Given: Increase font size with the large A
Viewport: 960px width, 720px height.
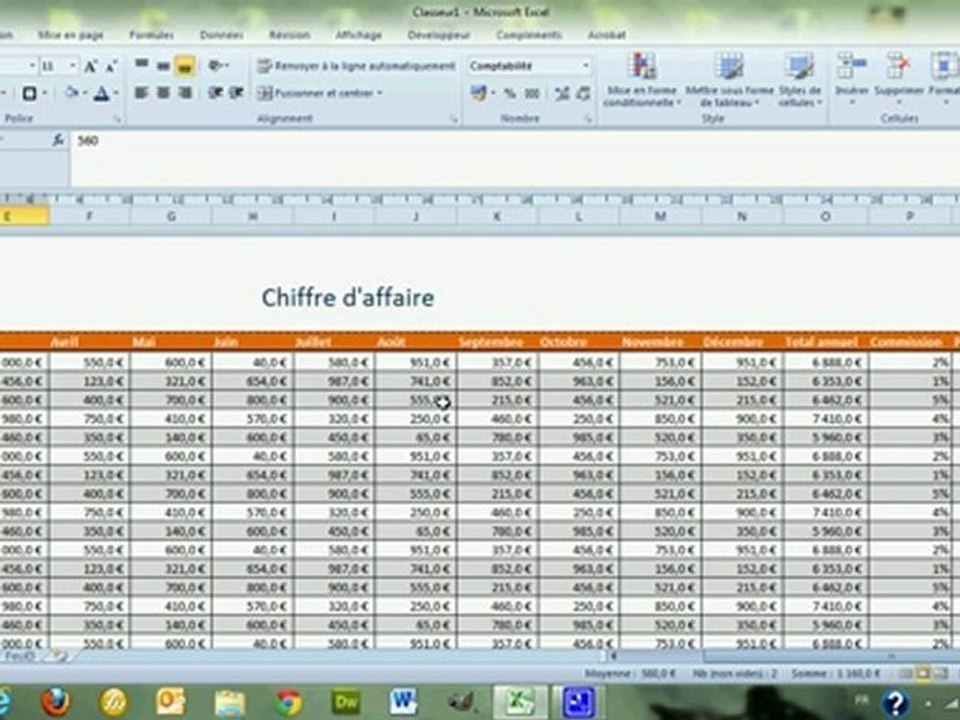Looking at the screenshot, I should [x=90, y=66].
